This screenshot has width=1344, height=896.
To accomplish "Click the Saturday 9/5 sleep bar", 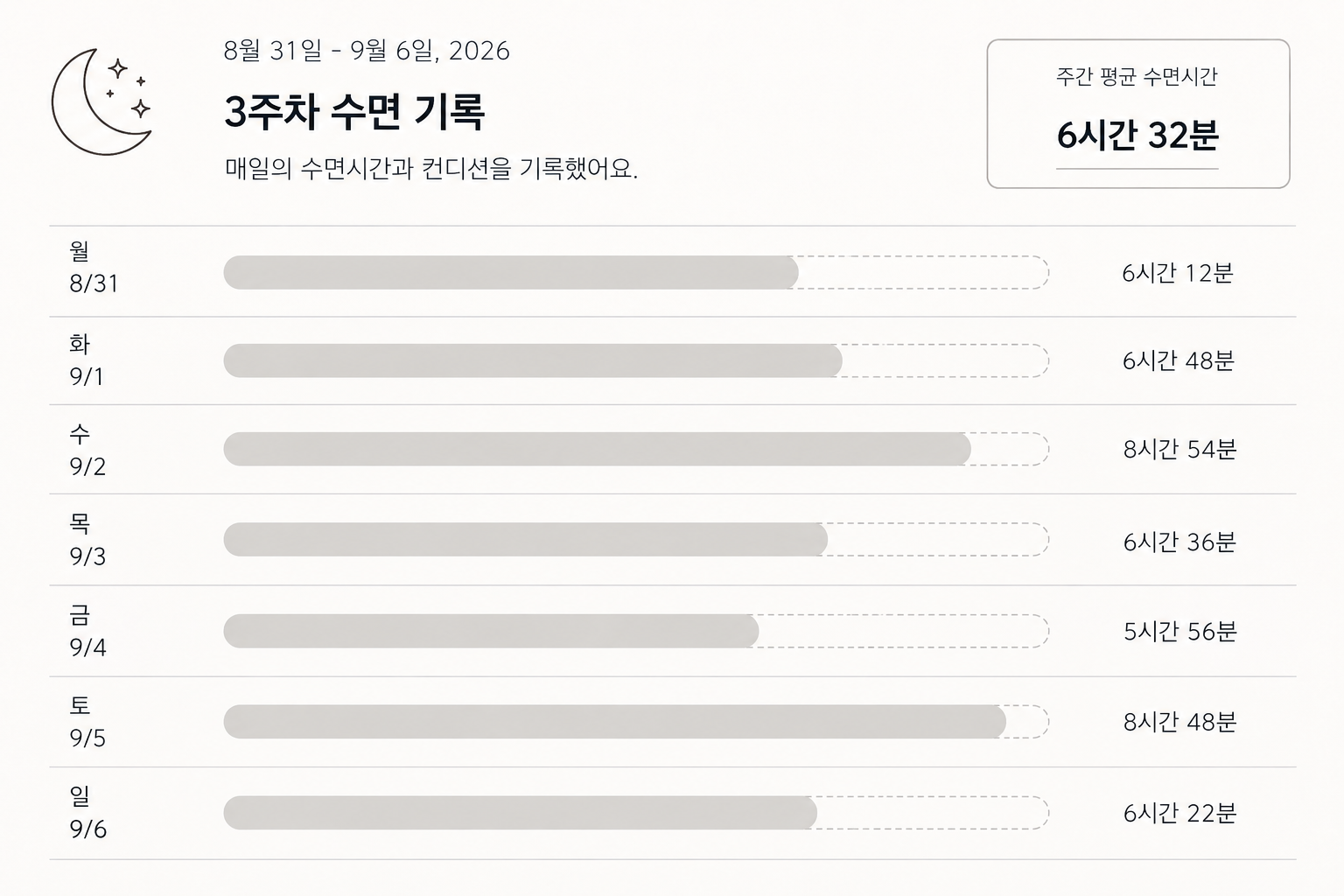I will pyautogui.click(x=636, y=722).
